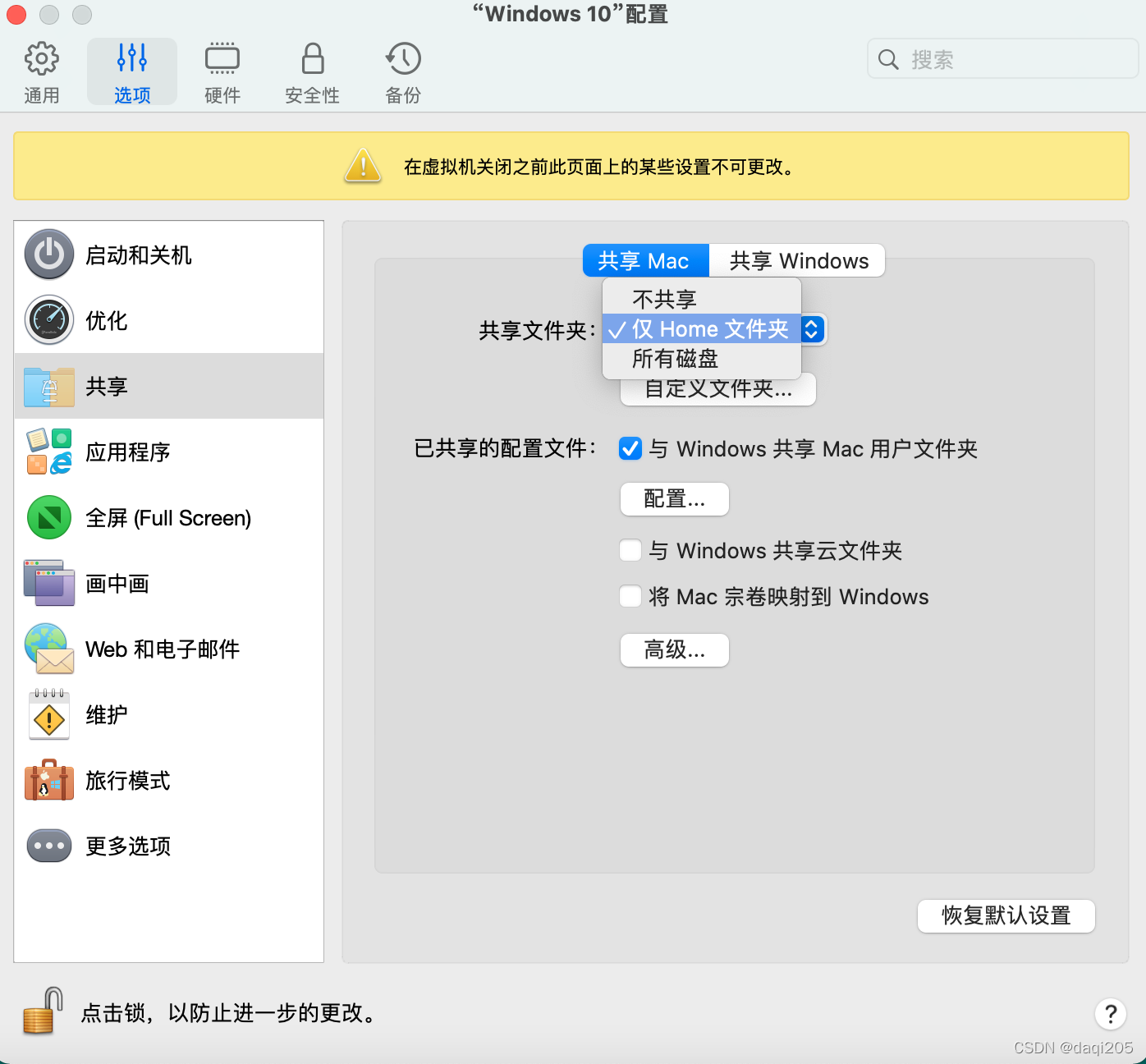This screenshot has width=1146, height=1064.
Task: Click the Web 和电子邮件 globe envelope icon
Action: click(49, 649)
